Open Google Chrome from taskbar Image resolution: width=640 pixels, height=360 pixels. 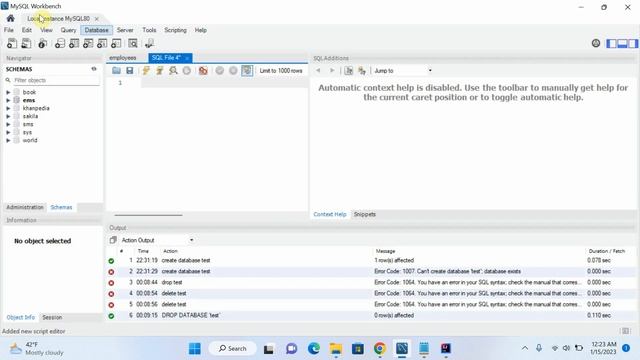[x=380, y=349]
